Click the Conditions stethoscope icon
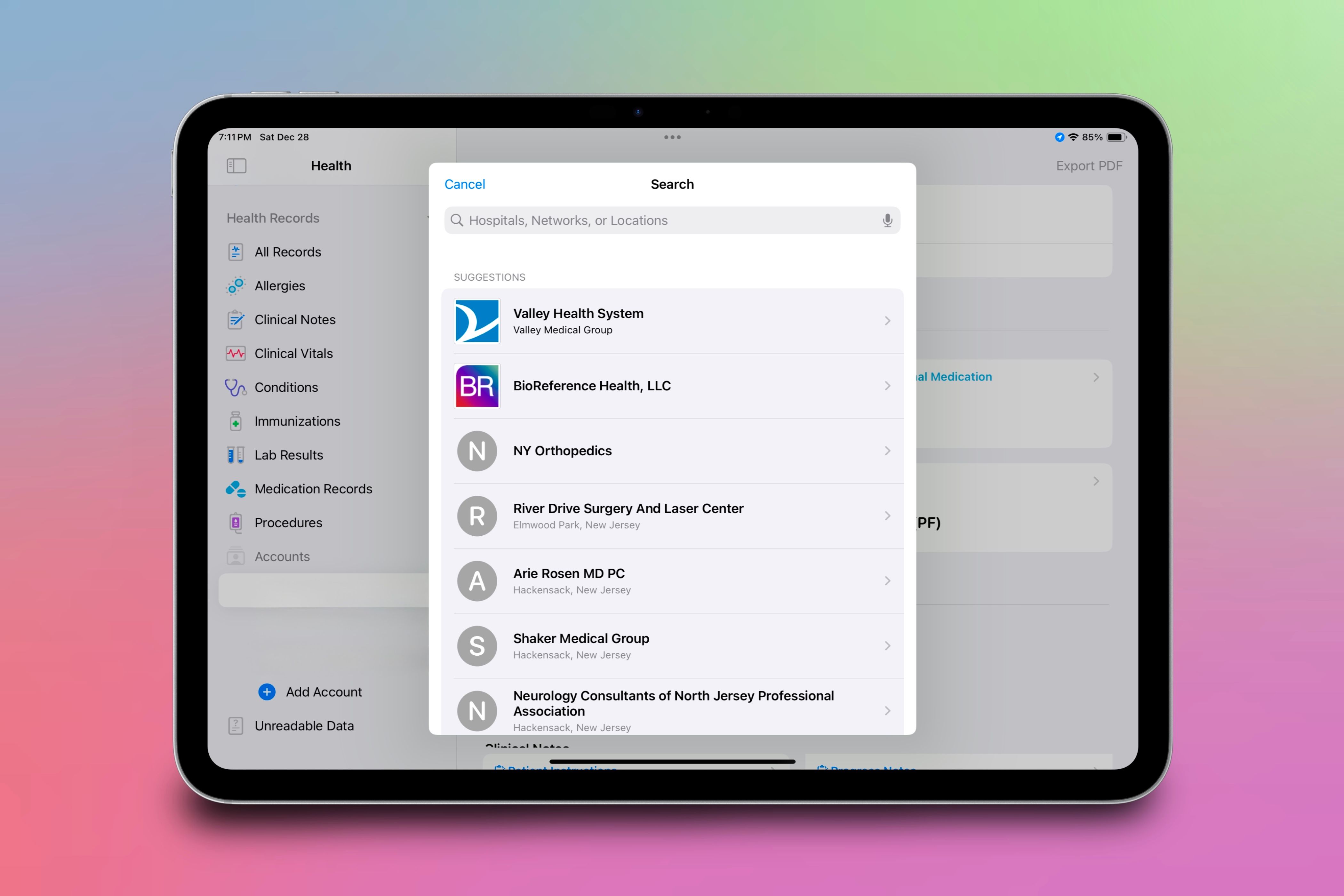The height and width of the screenshot is (896, 1344). point(236,388)
